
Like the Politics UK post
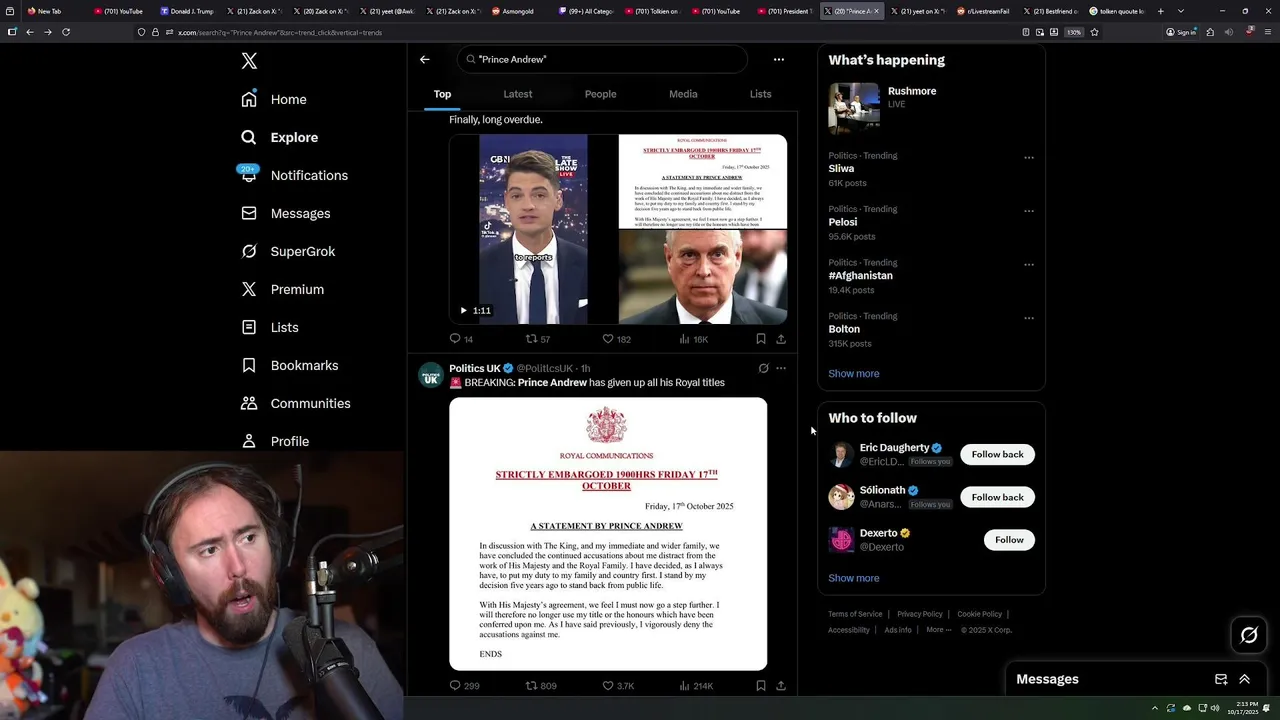click(x=618, y=686)
